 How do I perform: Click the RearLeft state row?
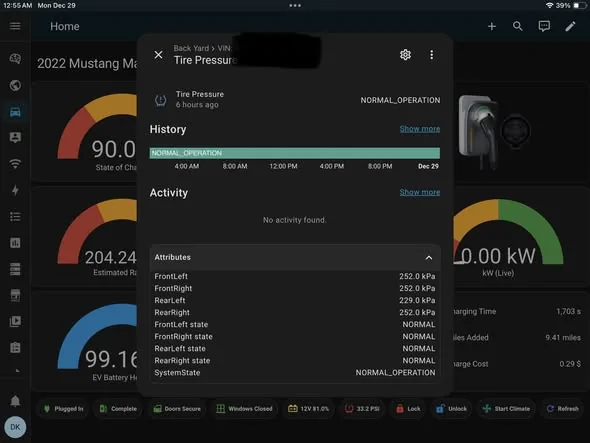295,349
